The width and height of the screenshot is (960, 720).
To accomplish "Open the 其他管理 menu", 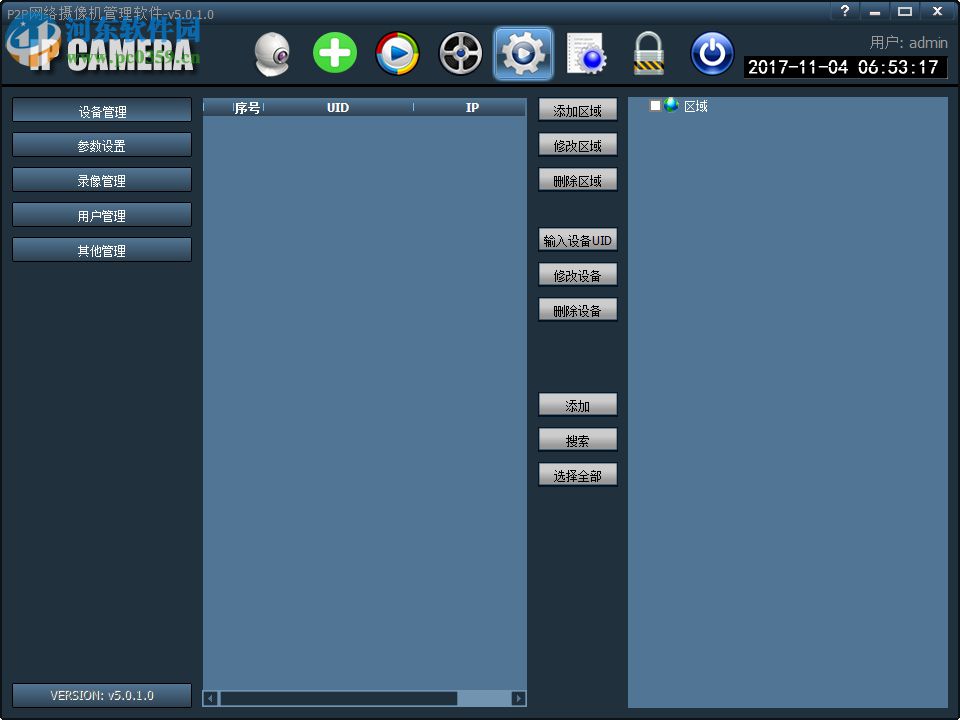I will click(102, 250).
